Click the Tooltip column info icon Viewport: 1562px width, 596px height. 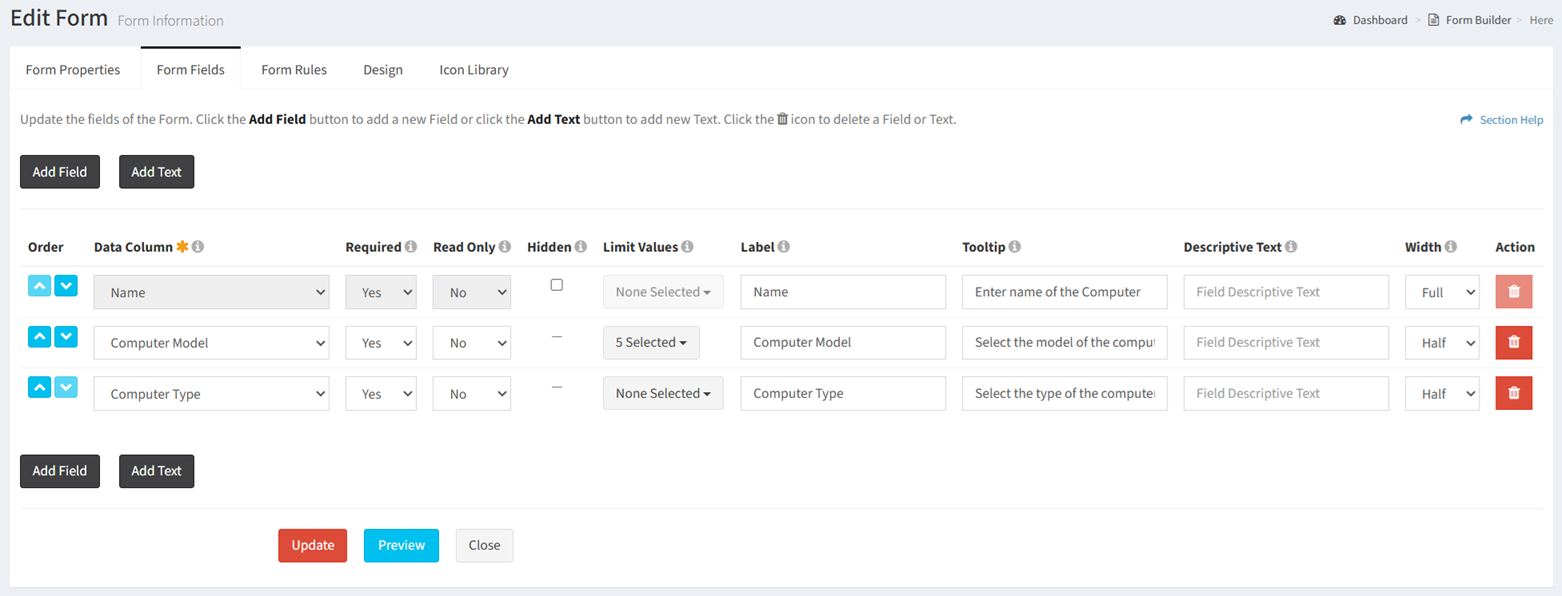1015,247
